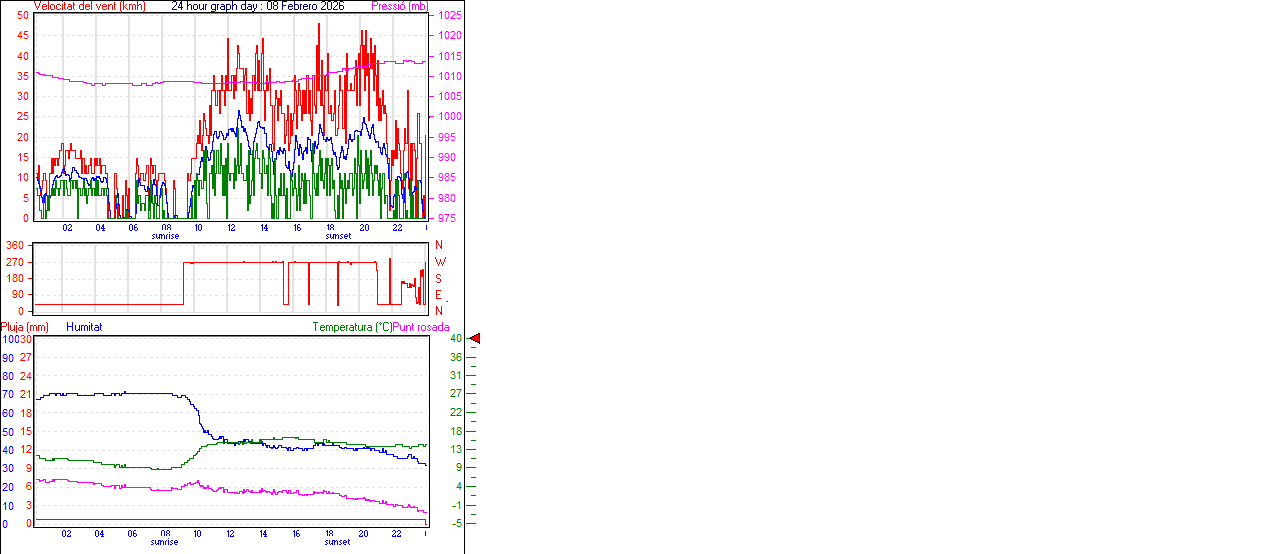Click the 'sunset' marker under wind graph
This screenshot has width=1280, height=554.
coord(337,236)
